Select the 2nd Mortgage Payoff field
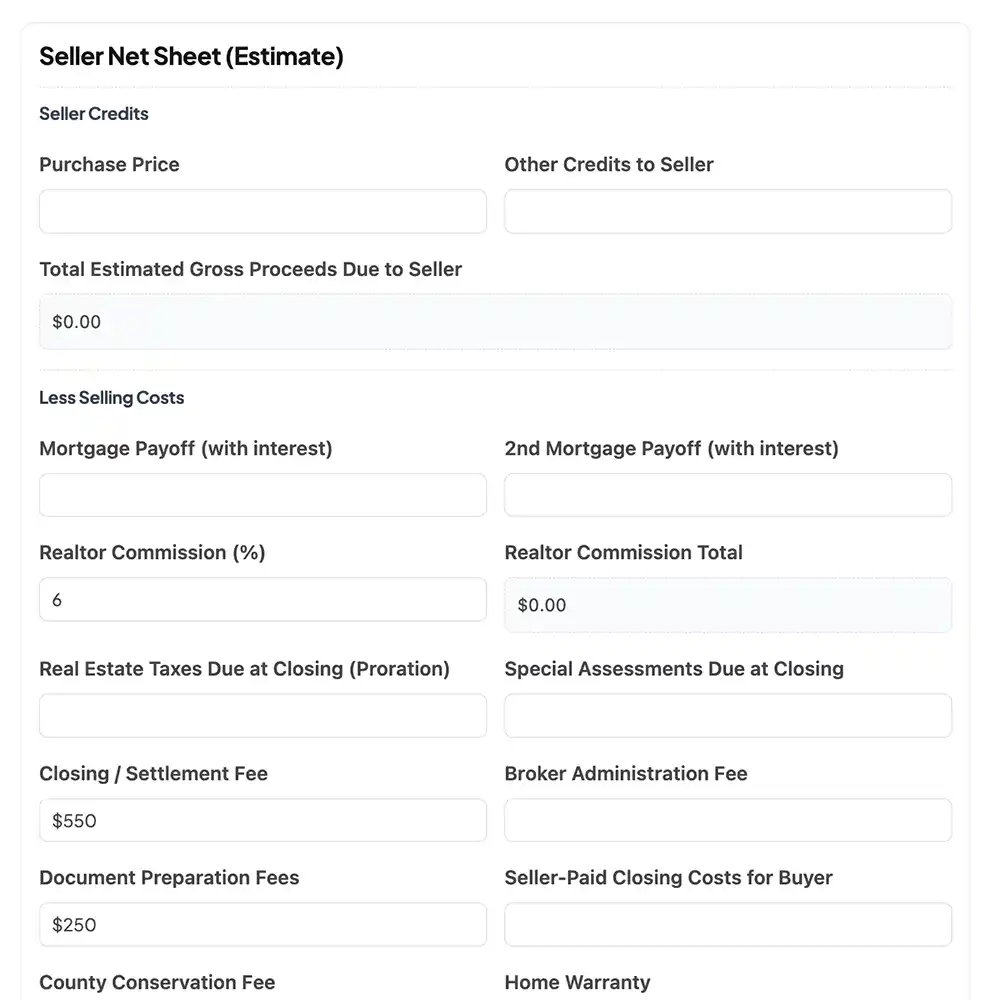Viewport: 1000px width, 1000px height. point(727,495)
